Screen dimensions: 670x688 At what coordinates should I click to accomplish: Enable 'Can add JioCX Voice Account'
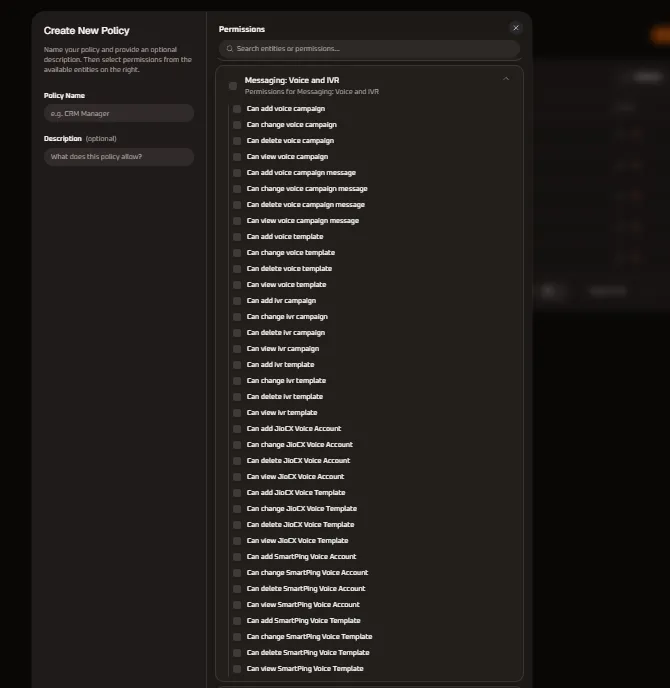[237, 429]
